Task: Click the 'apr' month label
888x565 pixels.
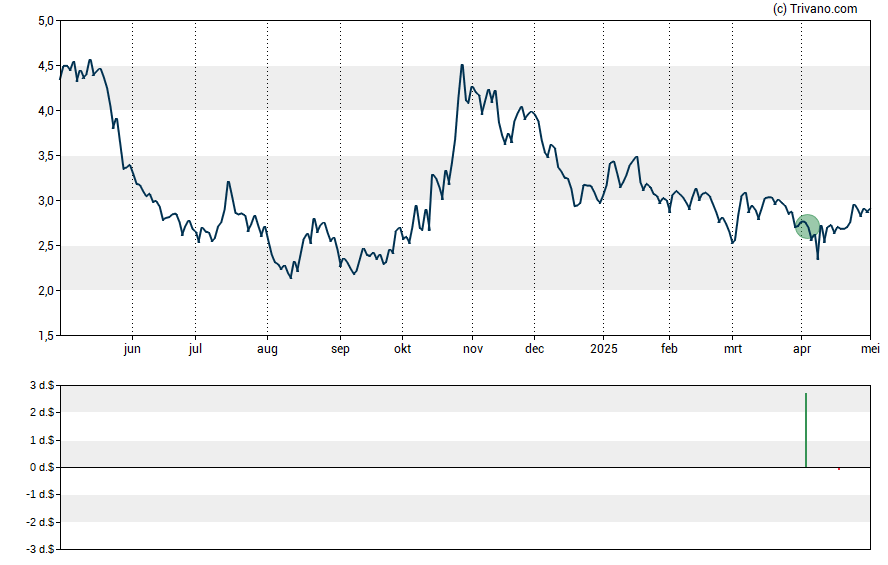Action: [802, 349]
